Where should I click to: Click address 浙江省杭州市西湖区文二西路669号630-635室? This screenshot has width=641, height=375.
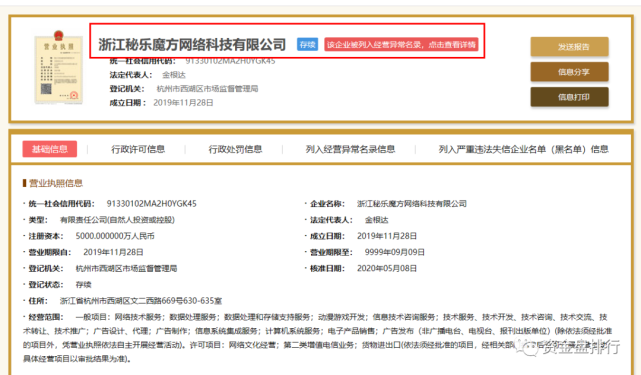[141, 301]
